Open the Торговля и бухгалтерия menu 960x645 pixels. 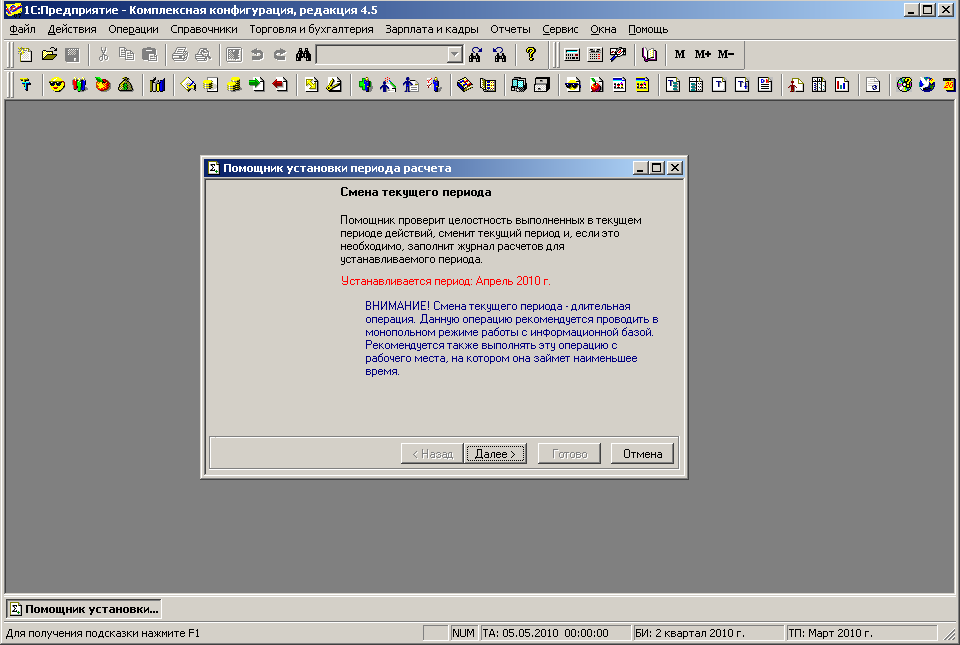pyautogui.click(x=311, y=29)
